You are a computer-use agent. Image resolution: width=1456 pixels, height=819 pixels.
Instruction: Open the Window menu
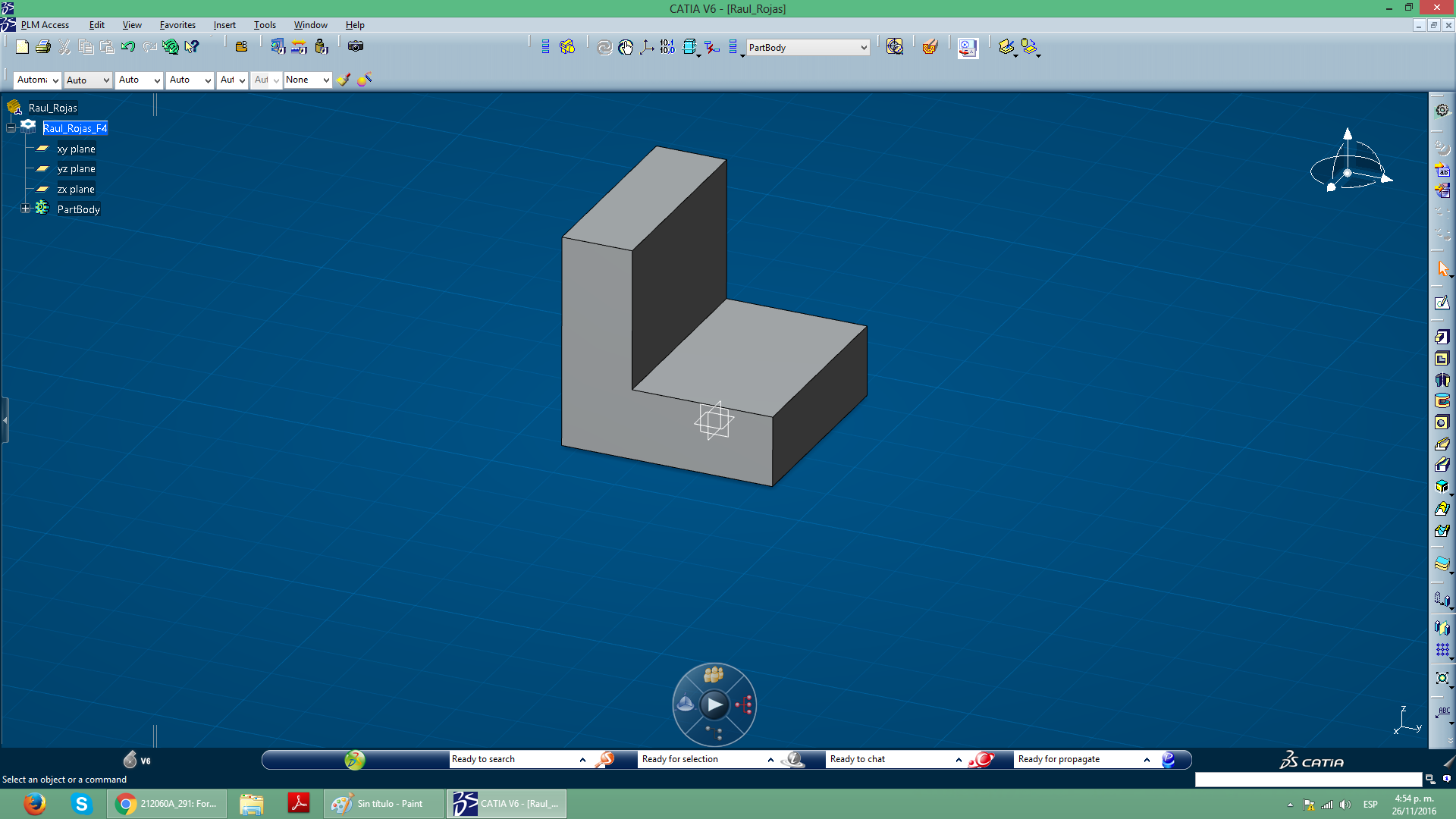(311, 25)
